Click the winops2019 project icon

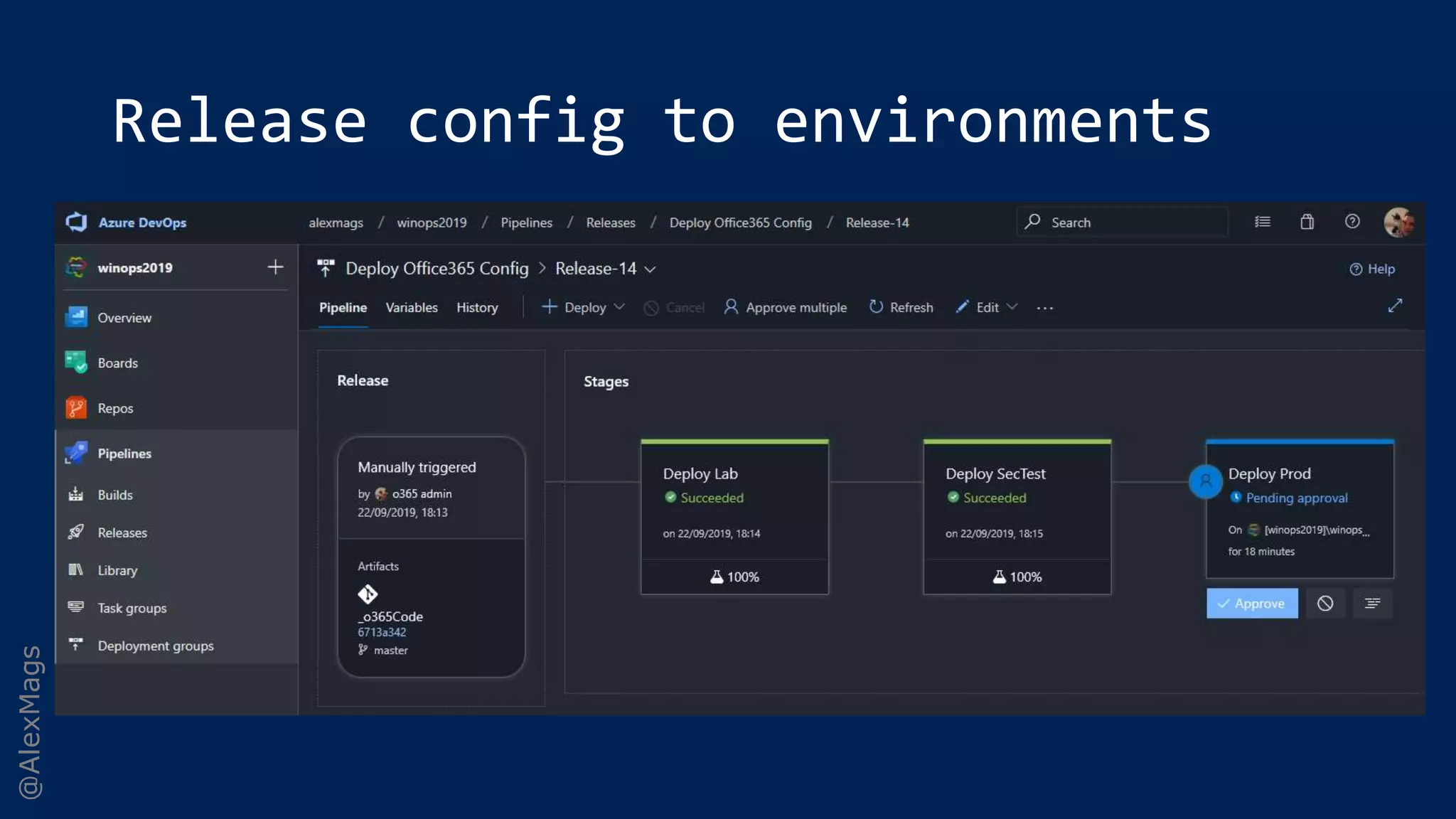click(76, 268)
